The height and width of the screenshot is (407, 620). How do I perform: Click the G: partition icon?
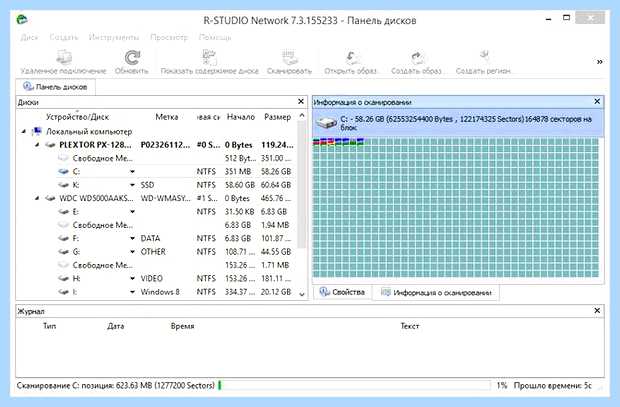coord(63,252)
